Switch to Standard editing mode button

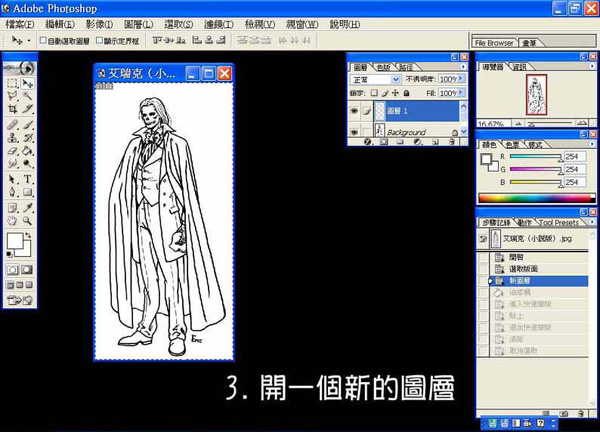13,270
